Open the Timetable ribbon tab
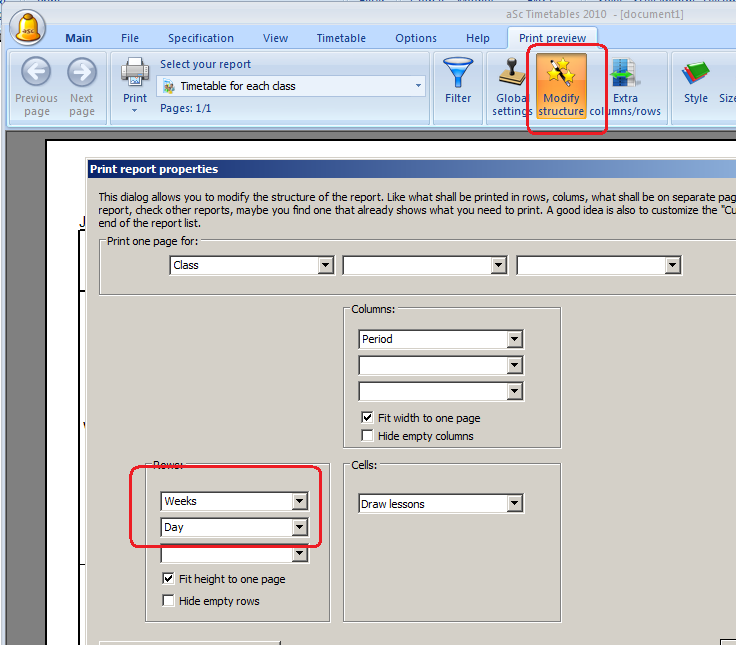736x645 pixels. pyautogui.click(x=341, y=38)
